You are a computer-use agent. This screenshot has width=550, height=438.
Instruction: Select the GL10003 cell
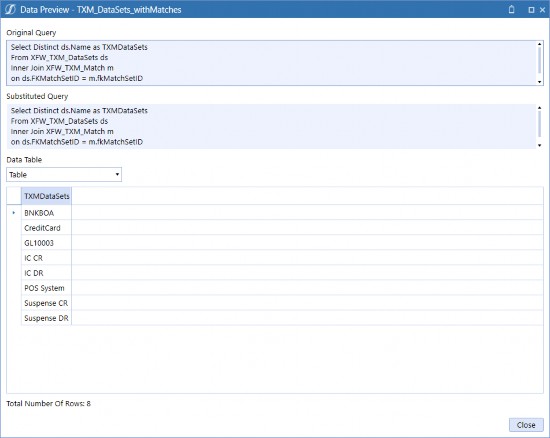[46, 243]
